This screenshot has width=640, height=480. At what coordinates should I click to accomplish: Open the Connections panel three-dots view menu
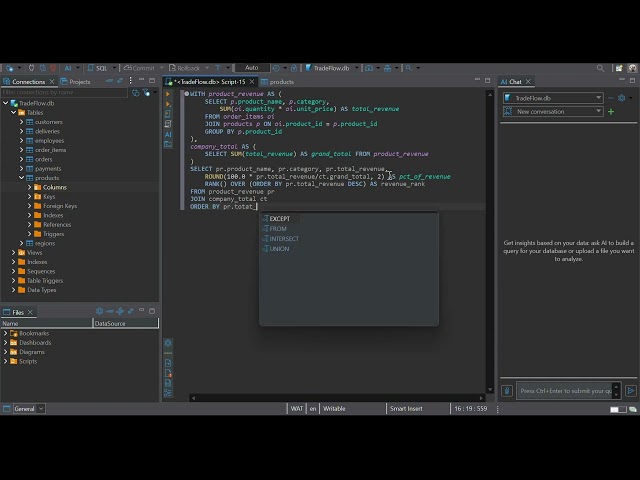coord(130,80)
